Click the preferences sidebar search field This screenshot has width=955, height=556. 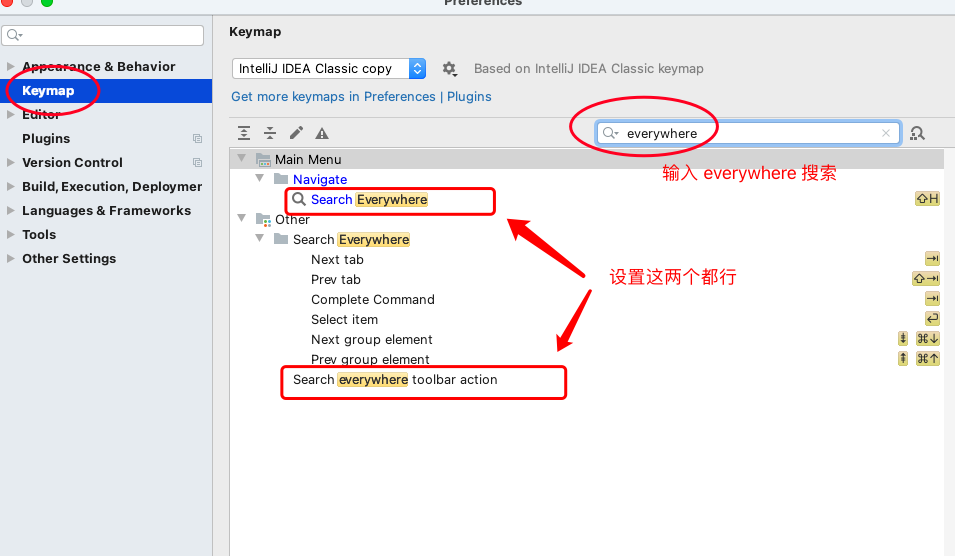point(102,35)
